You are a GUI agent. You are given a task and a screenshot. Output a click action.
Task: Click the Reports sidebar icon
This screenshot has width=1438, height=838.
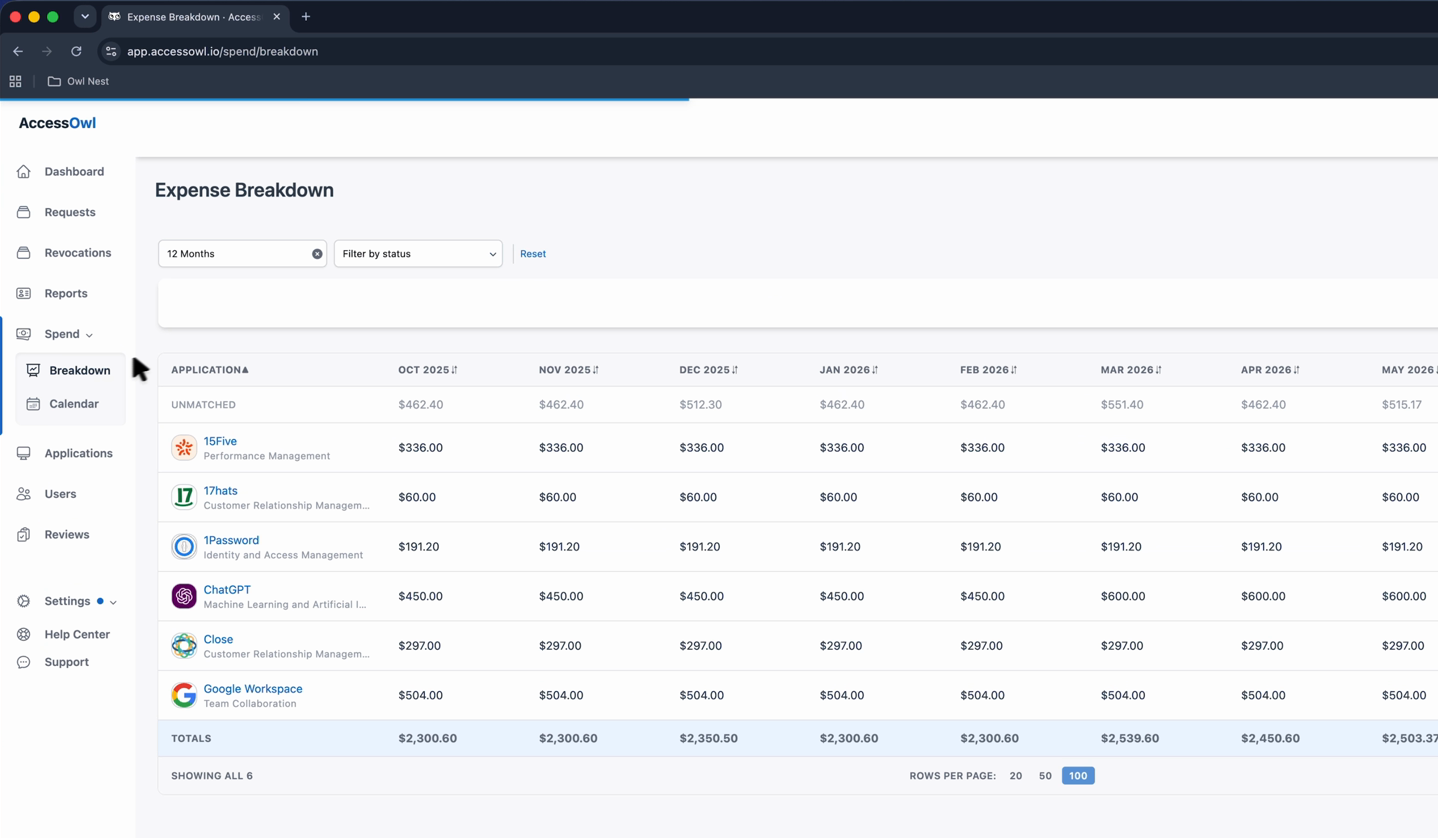pos(24,293)
